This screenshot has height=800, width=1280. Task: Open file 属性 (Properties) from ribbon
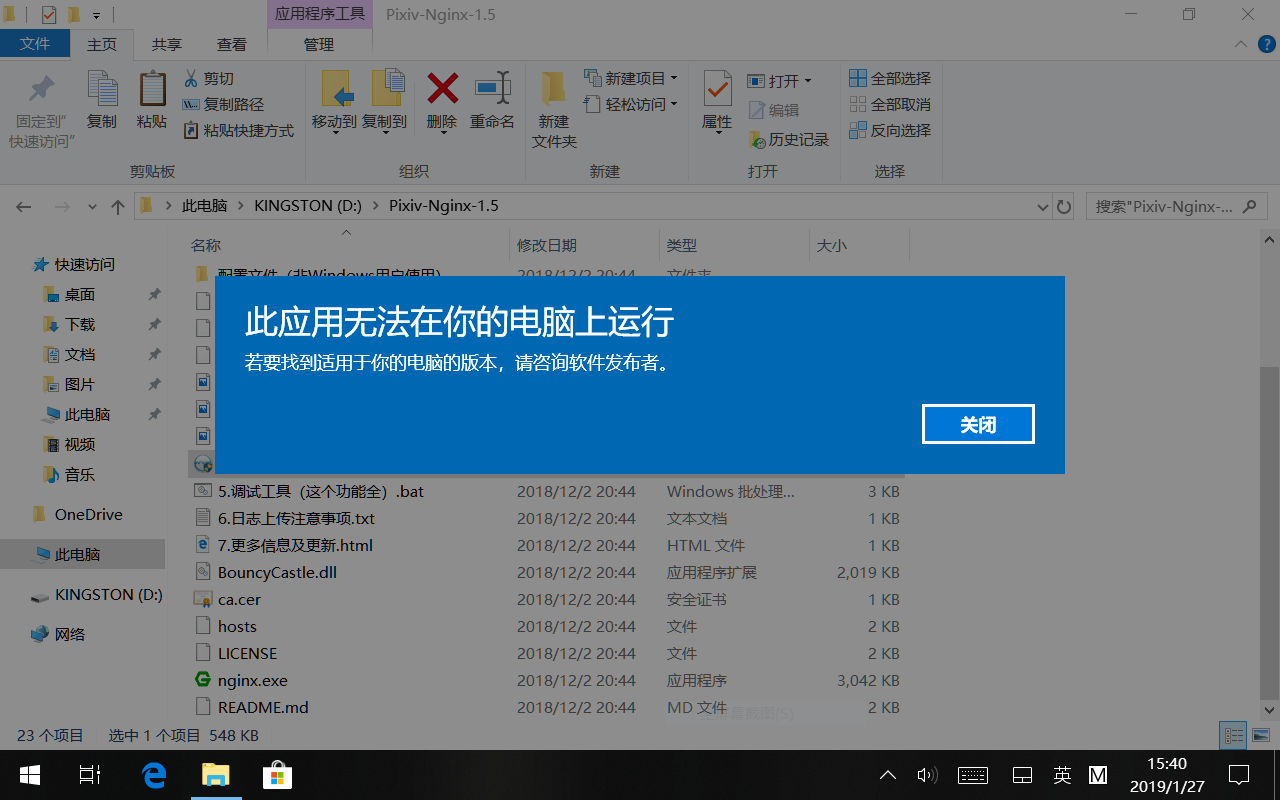[717, 100]
